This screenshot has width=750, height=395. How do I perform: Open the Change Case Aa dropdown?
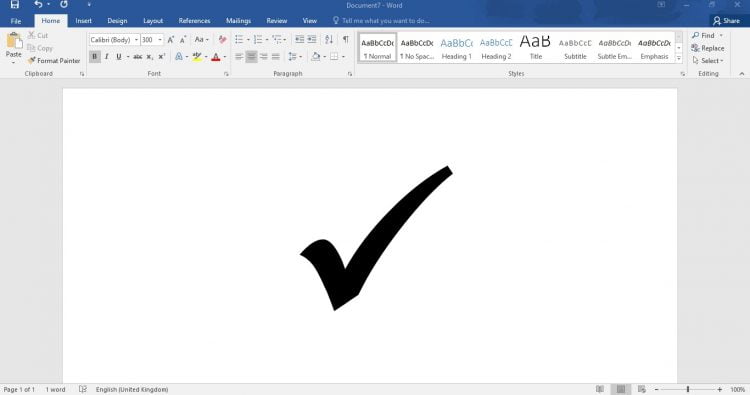(x=201, y=40)
